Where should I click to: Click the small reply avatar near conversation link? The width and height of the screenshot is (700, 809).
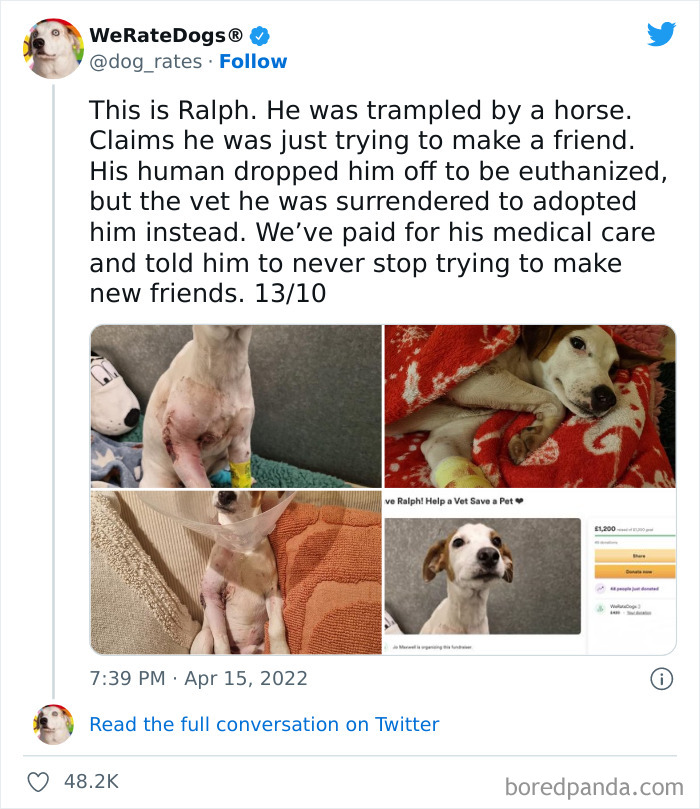(x=53, y=724)
